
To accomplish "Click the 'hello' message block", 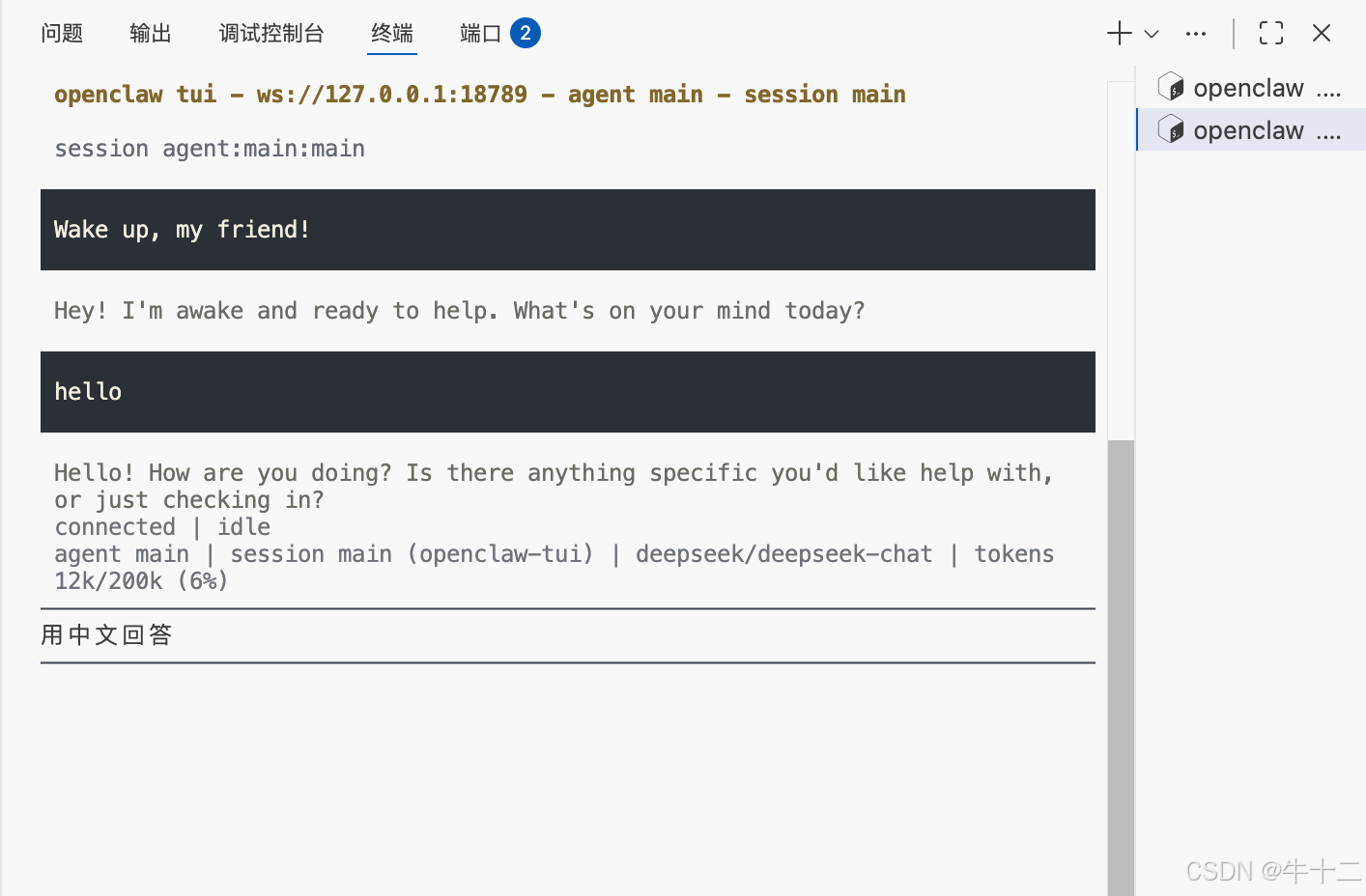I will click(568, 392).
